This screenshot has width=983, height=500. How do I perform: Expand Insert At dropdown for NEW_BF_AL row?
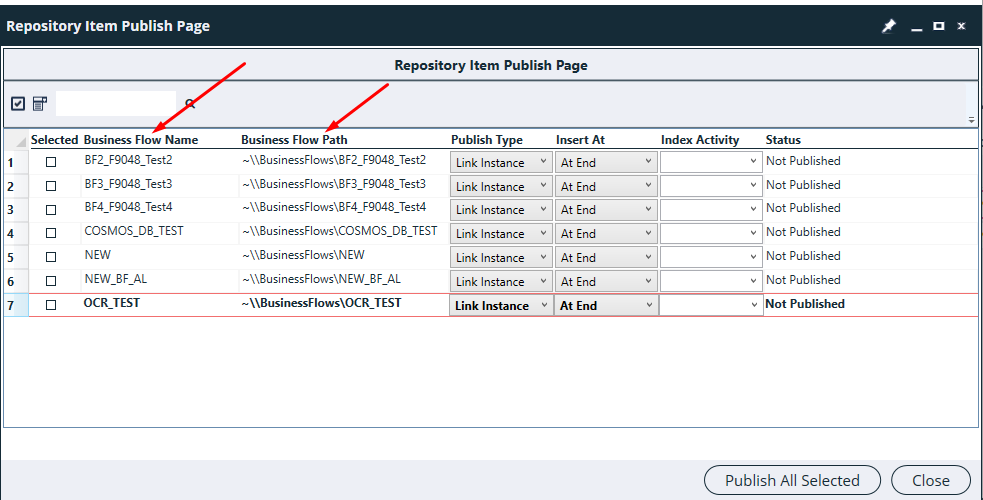pos(606,281)
